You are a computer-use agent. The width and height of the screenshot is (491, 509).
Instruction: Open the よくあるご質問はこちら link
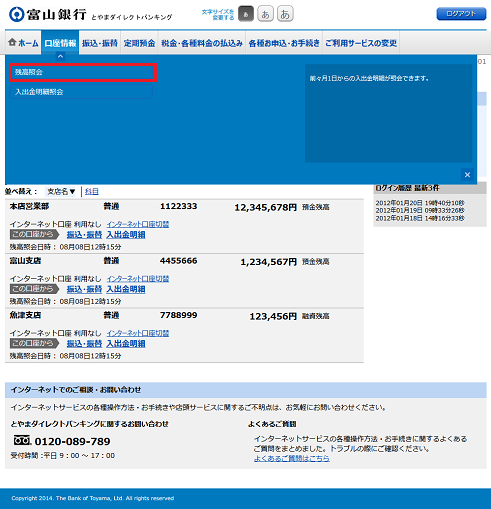click(x=292, y=458)
